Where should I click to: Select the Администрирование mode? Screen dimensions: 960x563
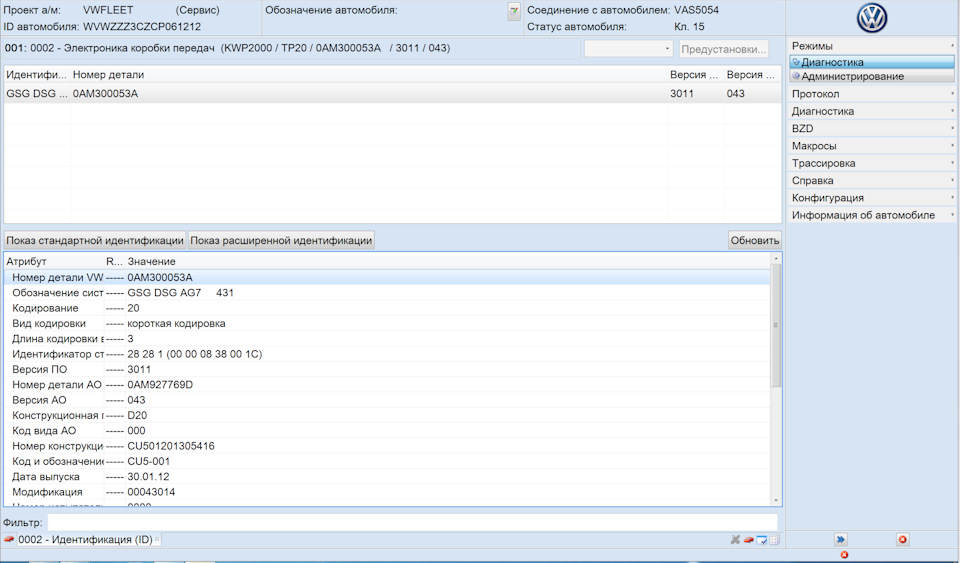click(872, 76)
